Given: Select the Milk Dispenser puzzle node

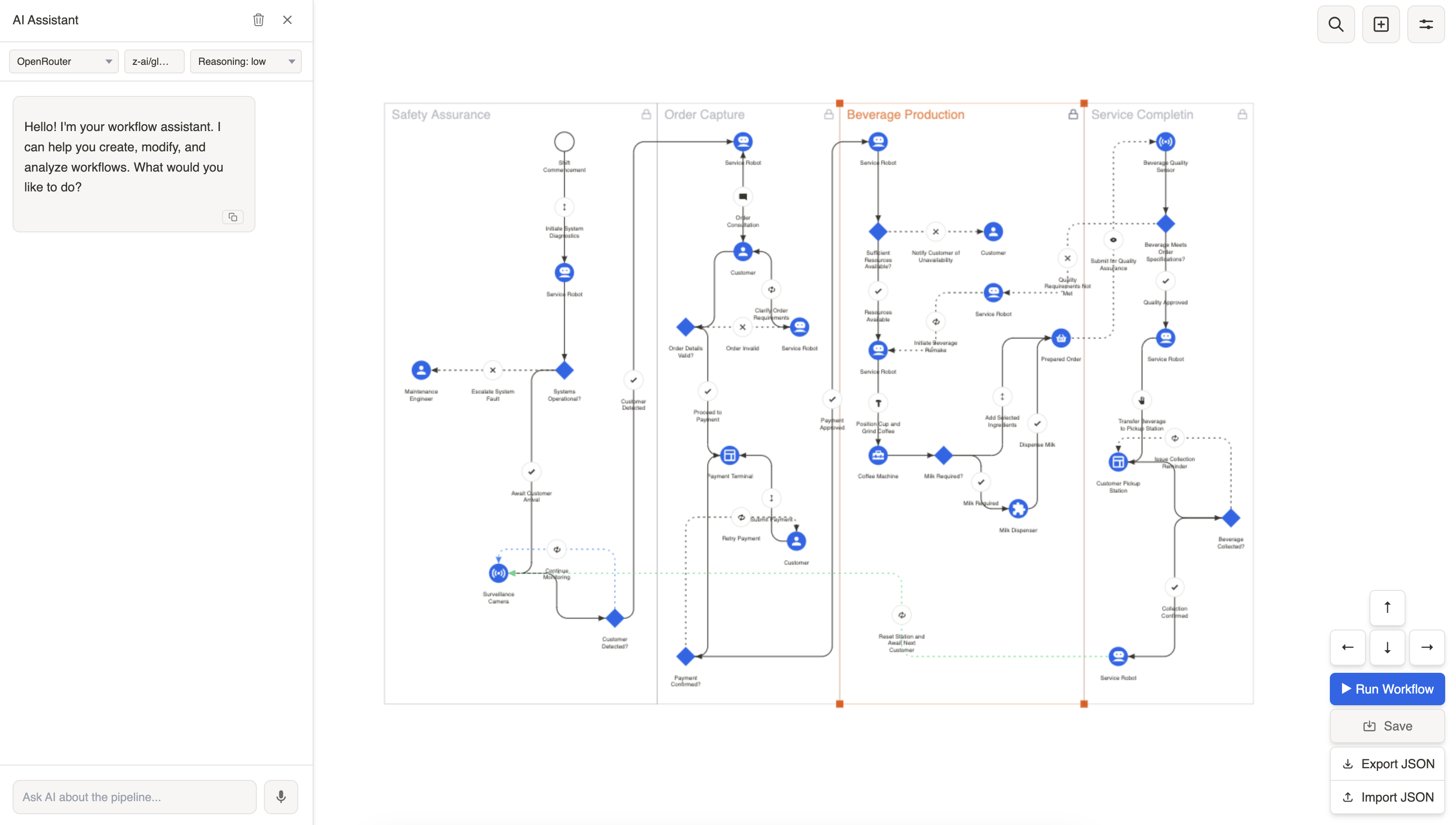Looking at the screenshot, I should click(x=1018, y=509).
